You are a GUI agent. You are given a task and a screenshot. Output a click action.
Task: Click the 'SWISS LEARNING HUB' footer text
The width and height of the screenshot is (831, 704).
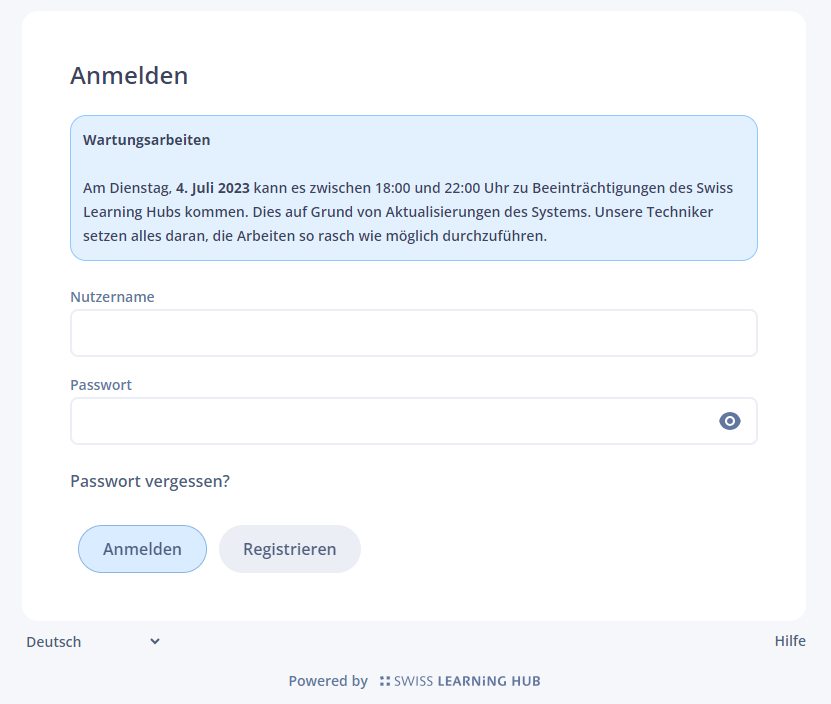(x=467, y=682)
